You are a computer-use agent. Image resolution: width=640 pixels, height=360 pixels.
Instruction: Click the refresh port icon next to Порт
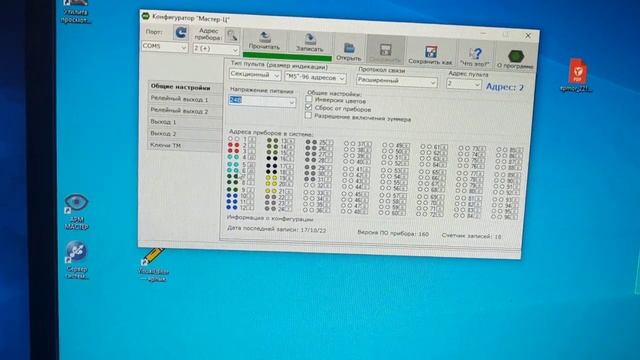[180, 33]
